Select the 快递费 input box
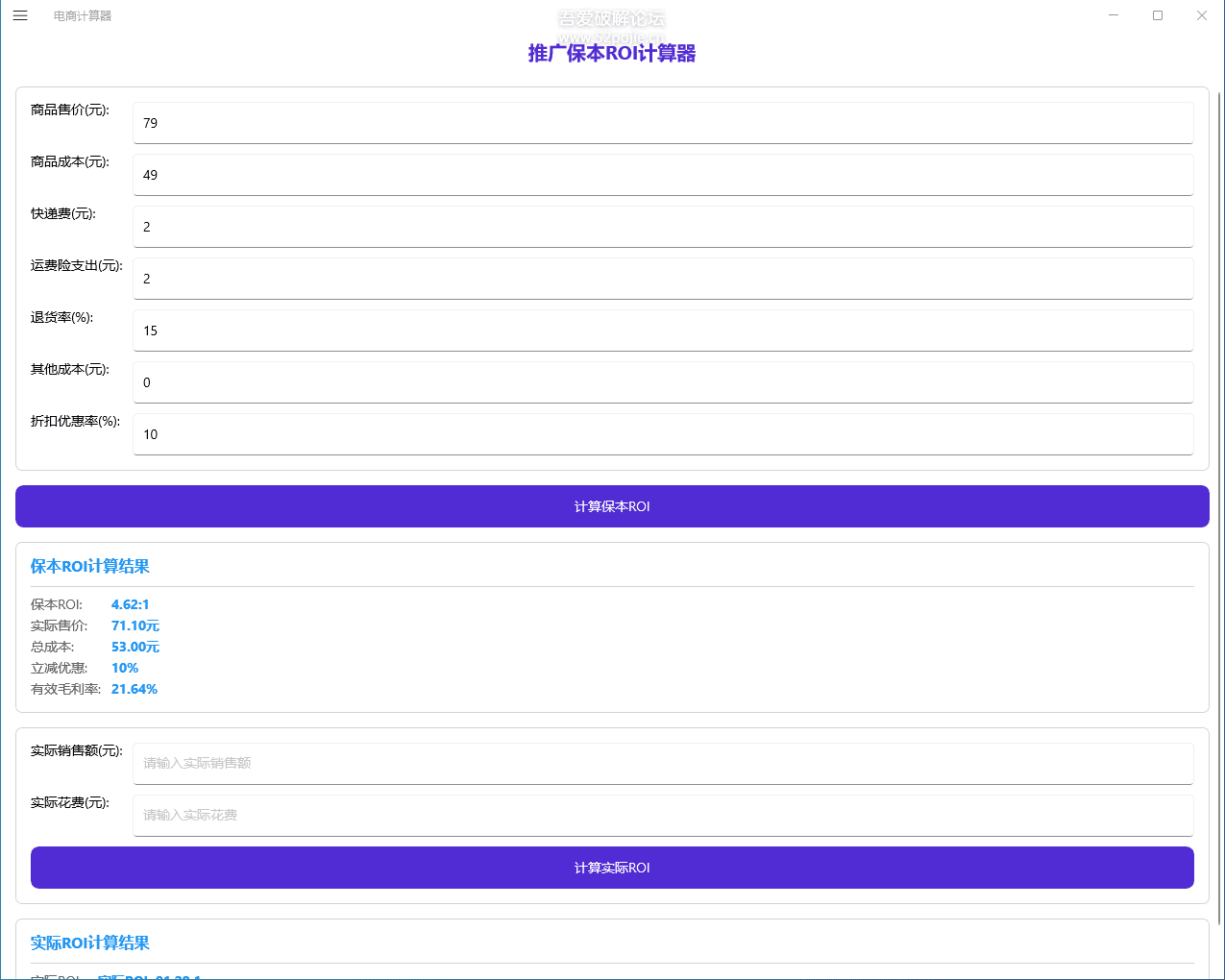Screen dimensions: 1225x980 click(663, 227)
